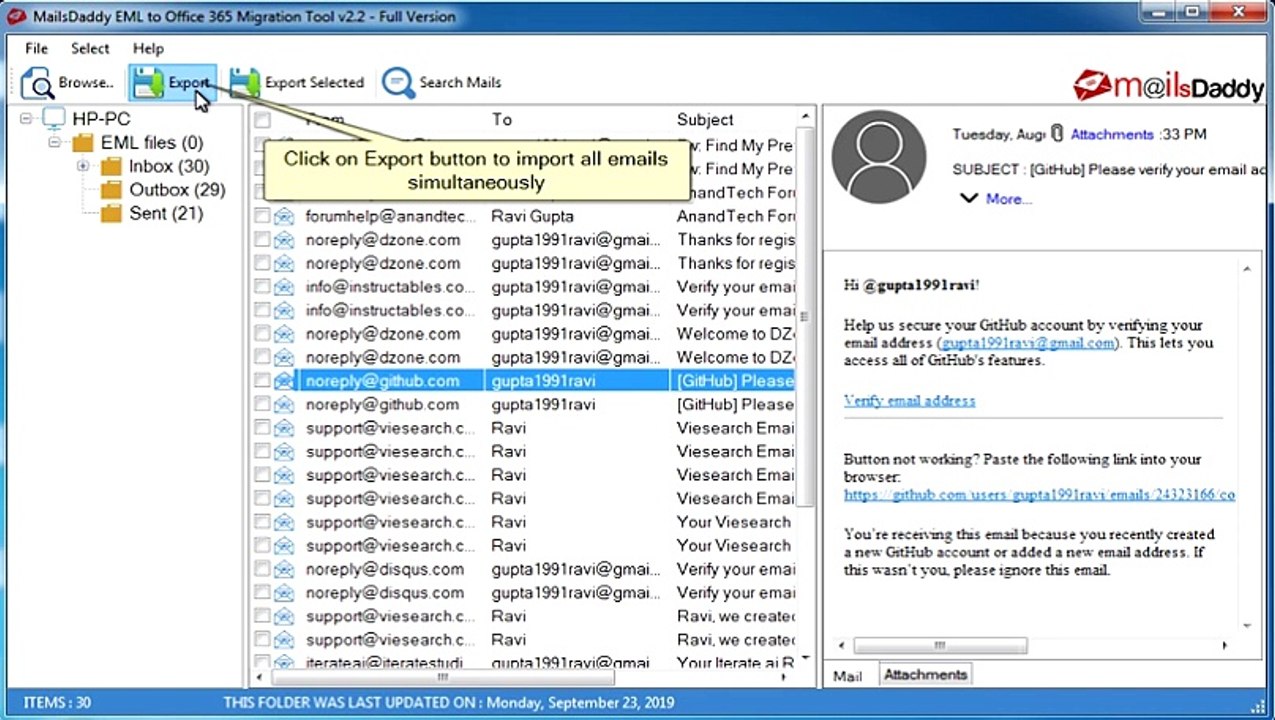Click envelope icon of the iterateai@iteratestudi row
1275x720 pixels.
284,662
